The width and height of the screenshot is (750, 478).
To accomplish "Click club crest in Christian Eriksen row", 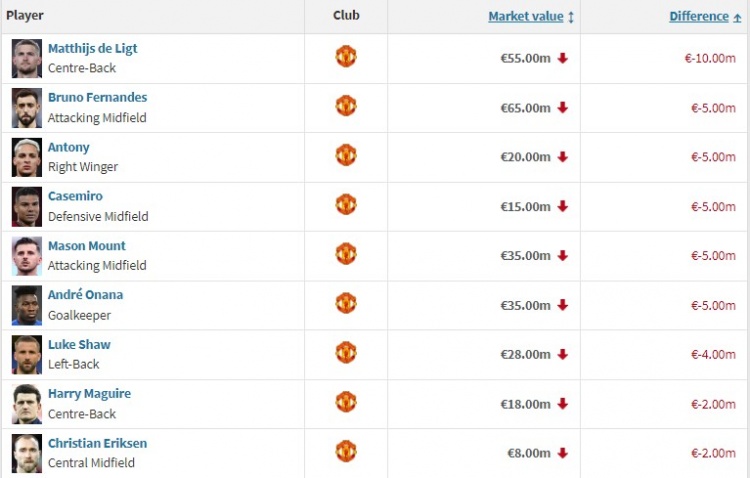I will [346, 451].
